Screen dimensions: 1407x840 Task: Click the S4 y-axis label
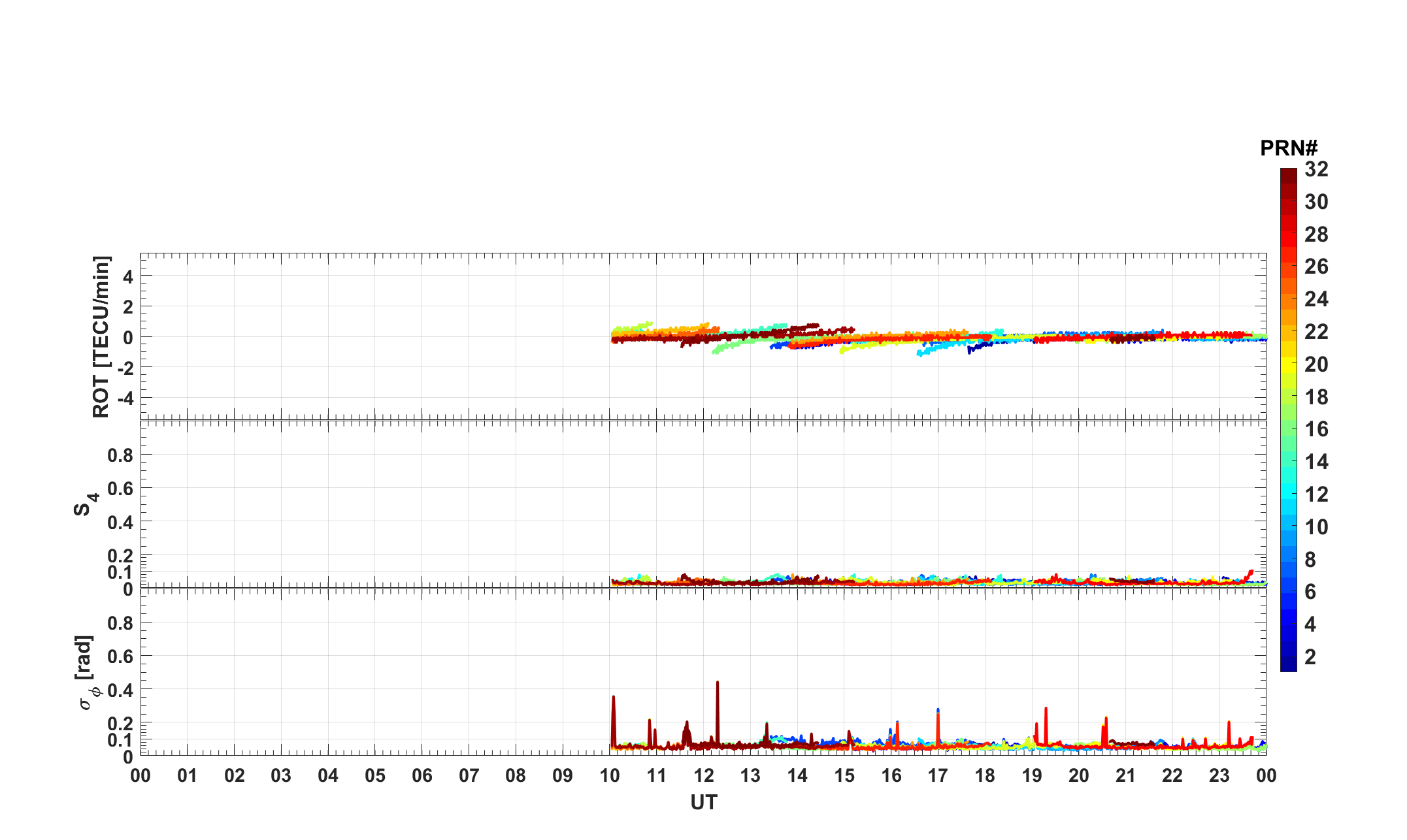(86, 504)
